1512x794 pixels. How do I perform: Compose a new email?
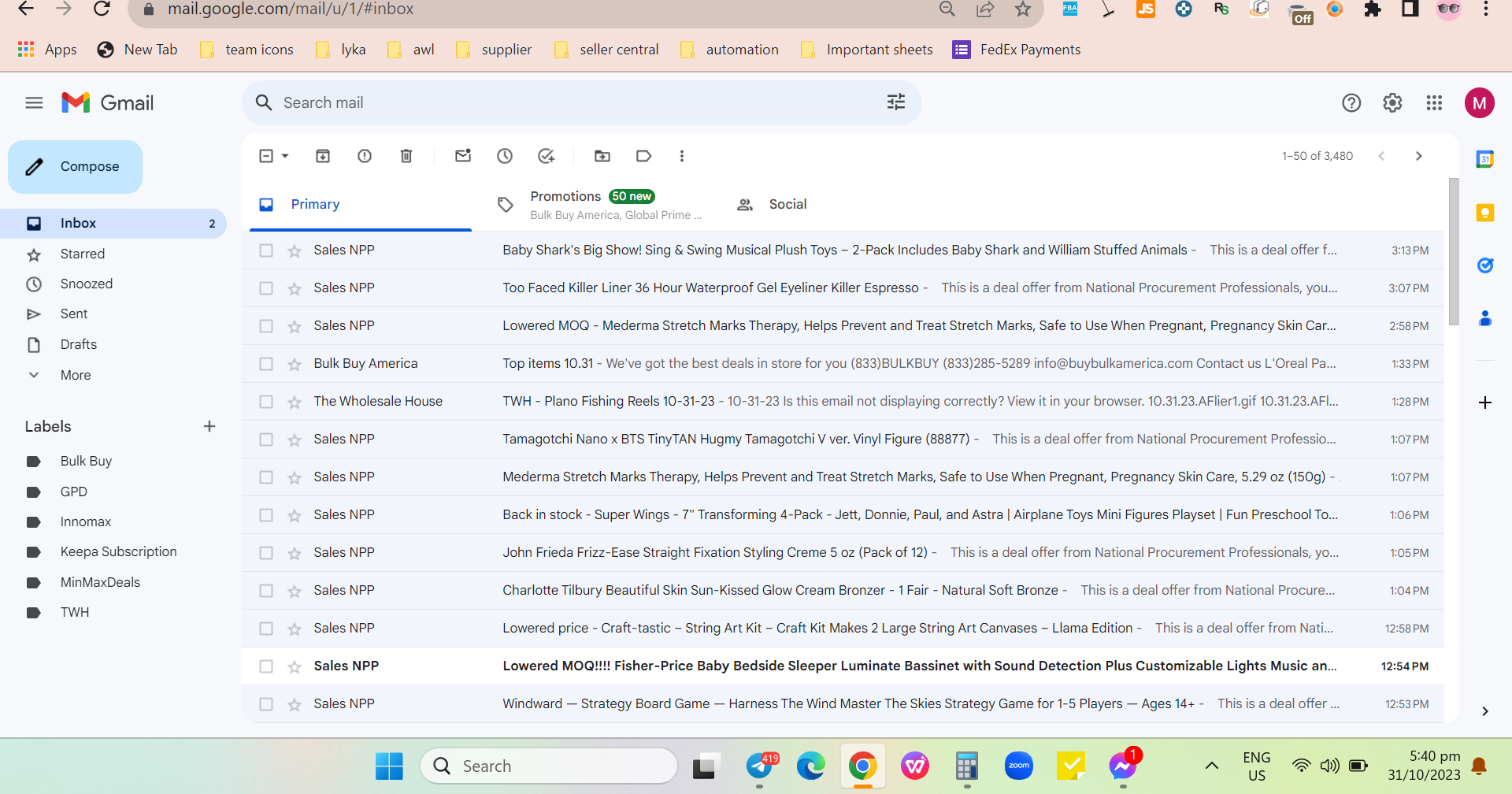pos(76,167)
